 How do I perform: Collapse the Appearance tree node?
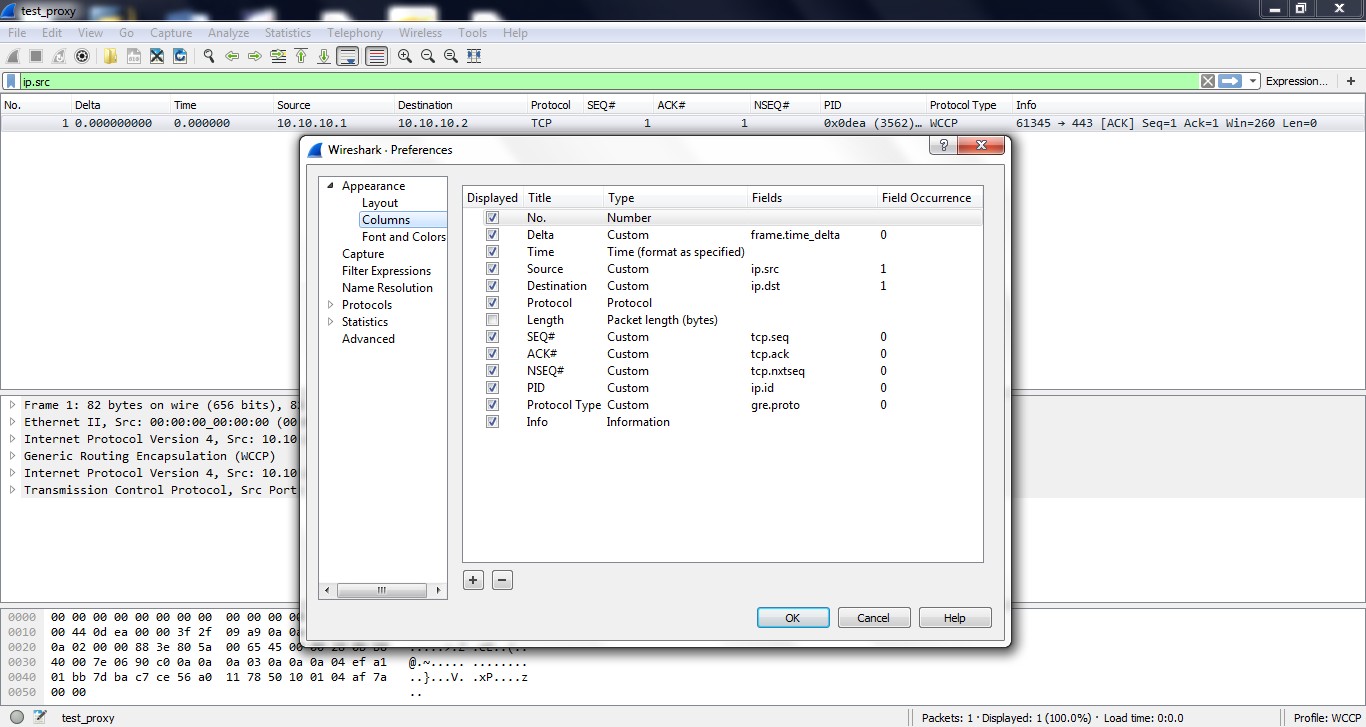(x=331, y=186)
